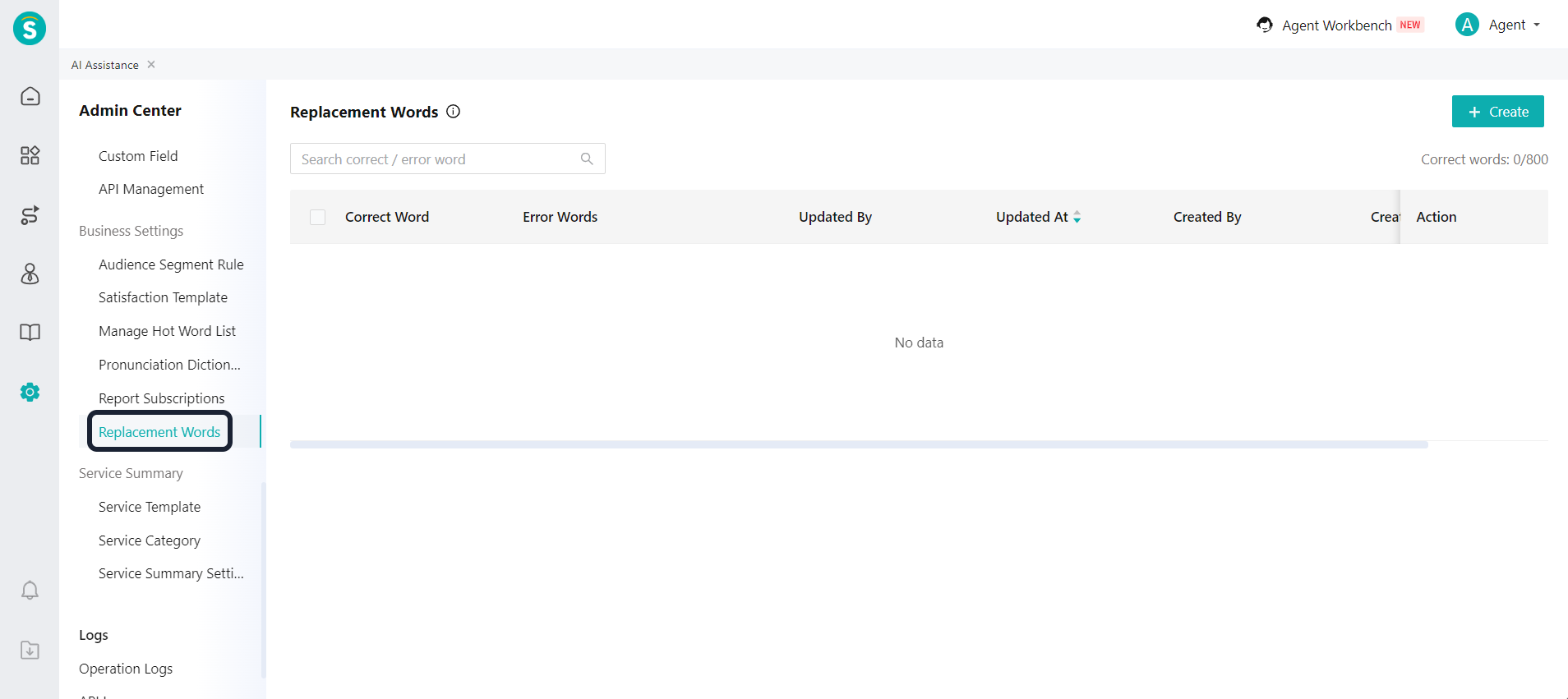Image resolution: width=1568 pixels, height=699 pixels.
Task: Click the routing flow icon in sidebar
Action: (30, 214)
